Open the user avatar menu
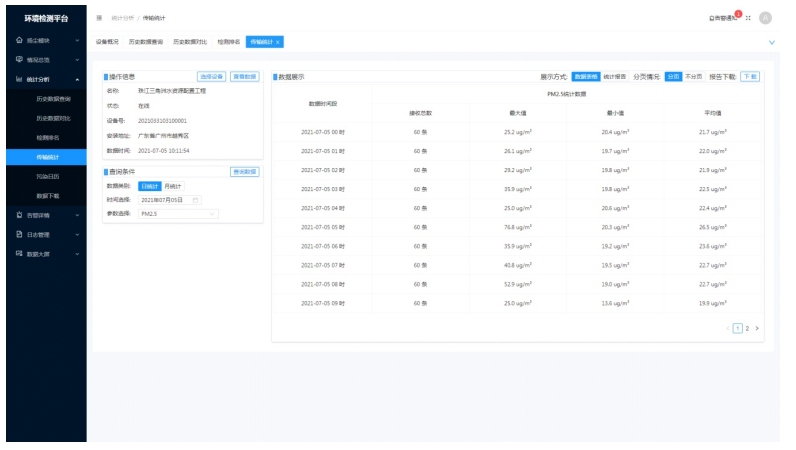 tap(766, 18)
